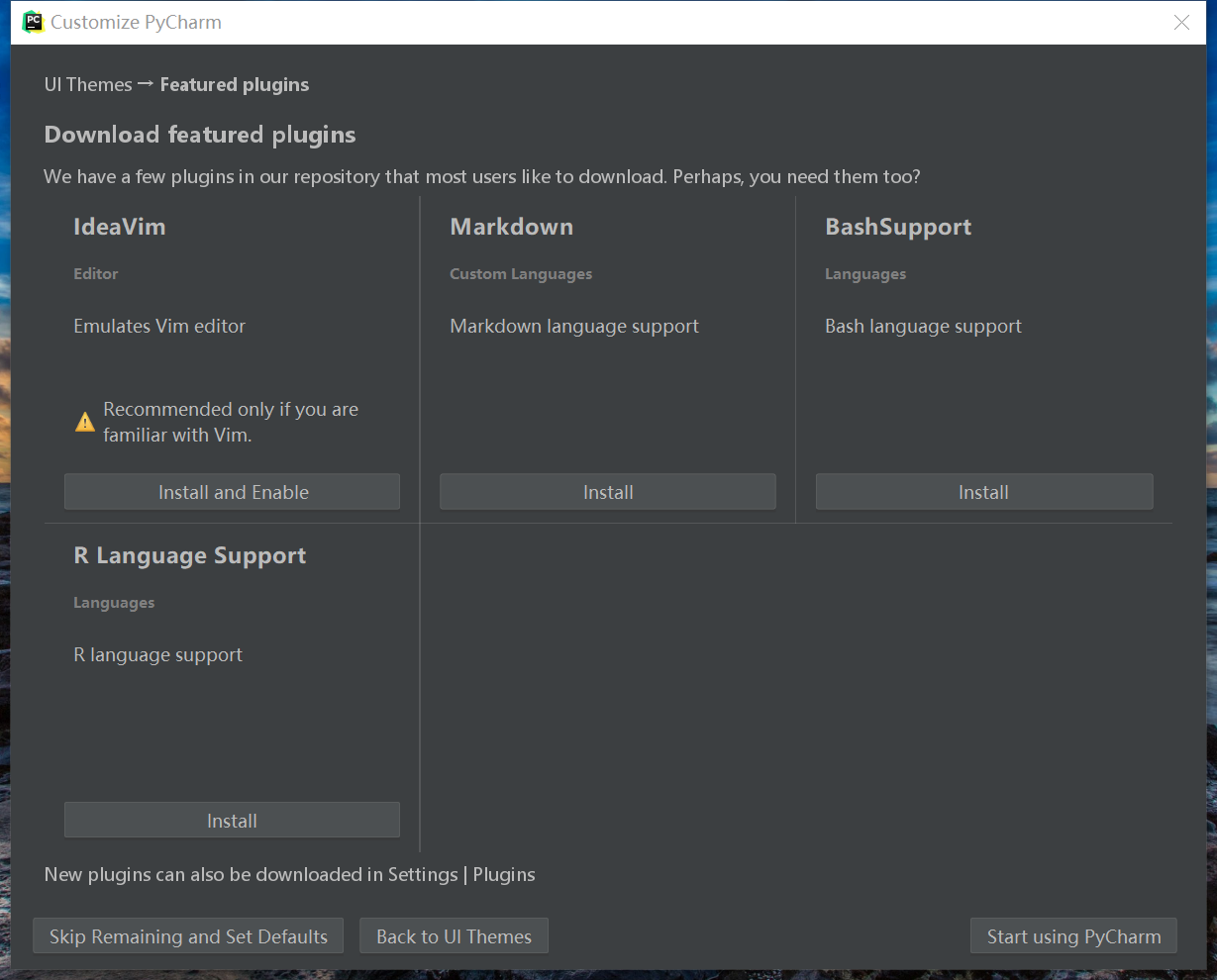Close the Customize PyCharm window

click(x=1181, y=23)
